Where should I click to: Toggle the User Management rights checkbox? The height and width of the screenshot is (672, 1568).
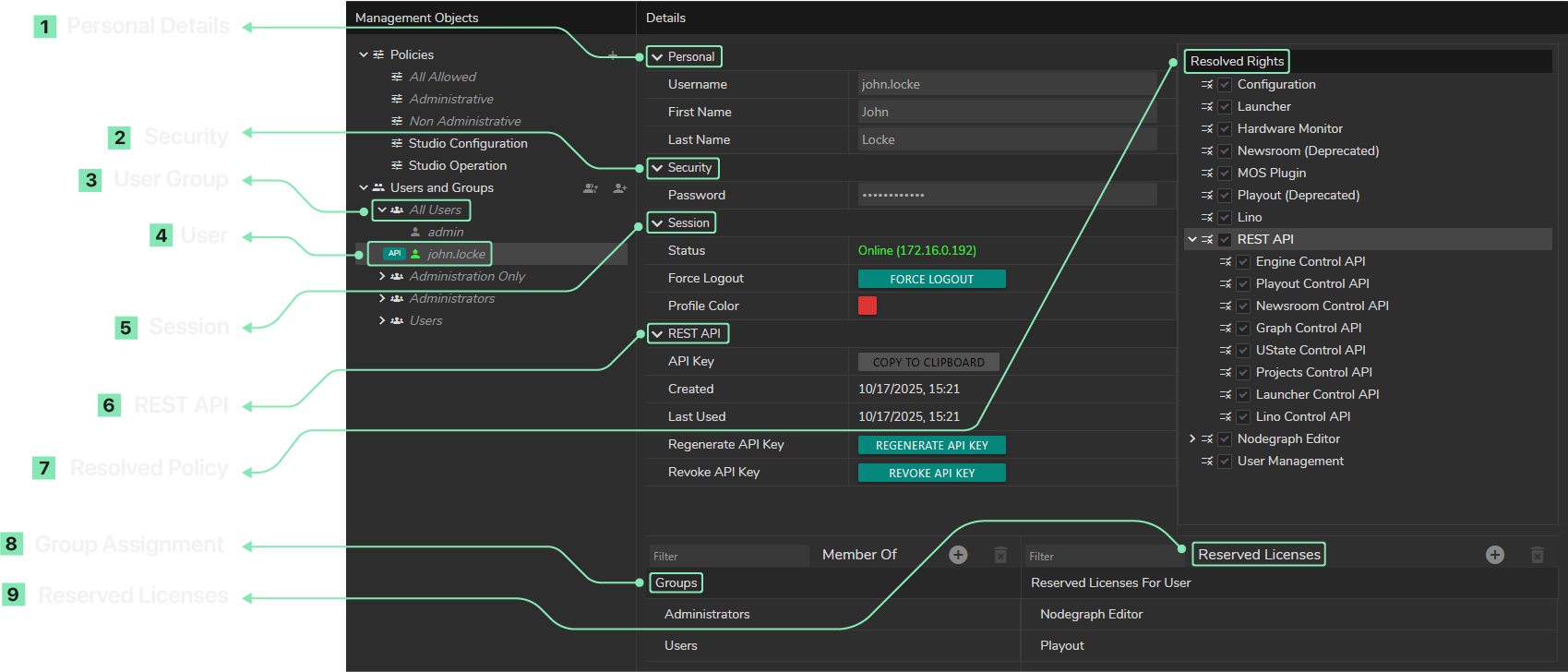pyautogui.click(x=1225, y=462)
